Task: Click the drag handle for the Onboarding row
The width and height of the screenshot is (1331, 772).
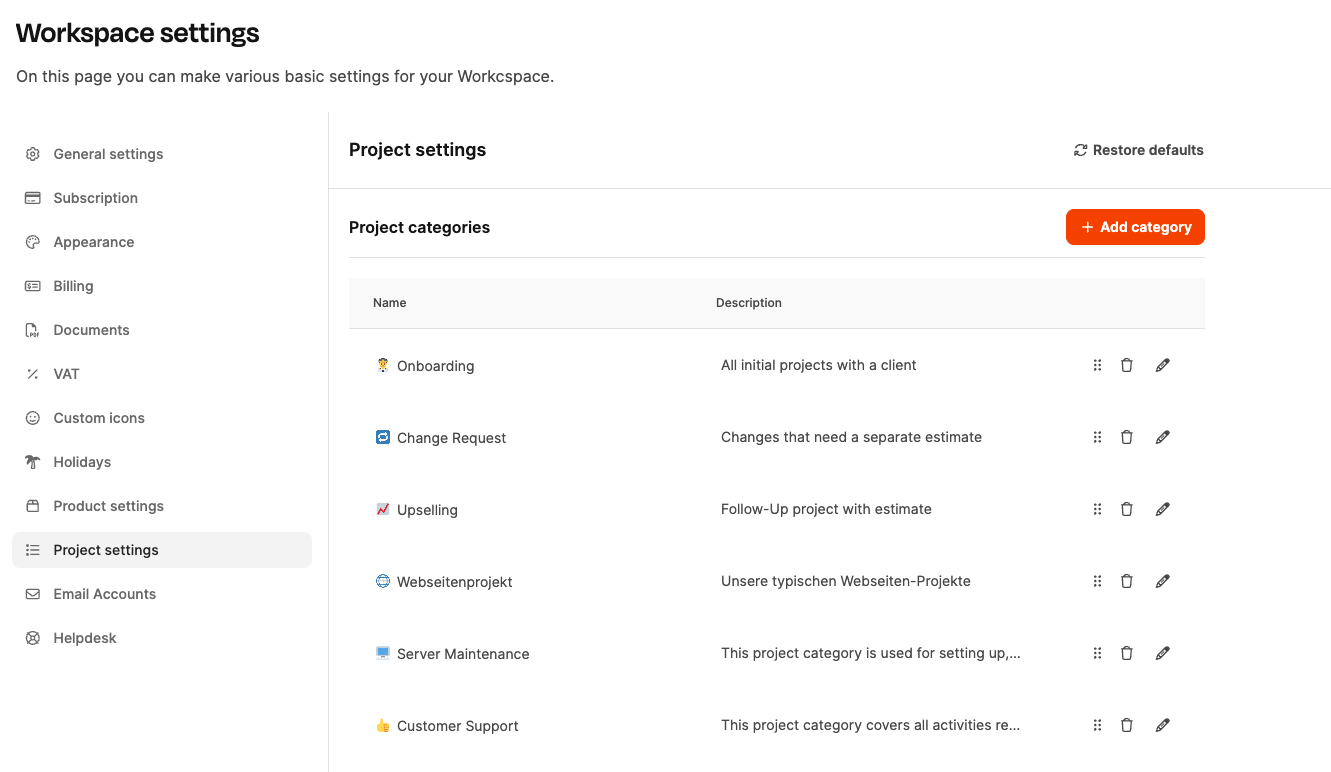Action: click(x=1097, y=365)
